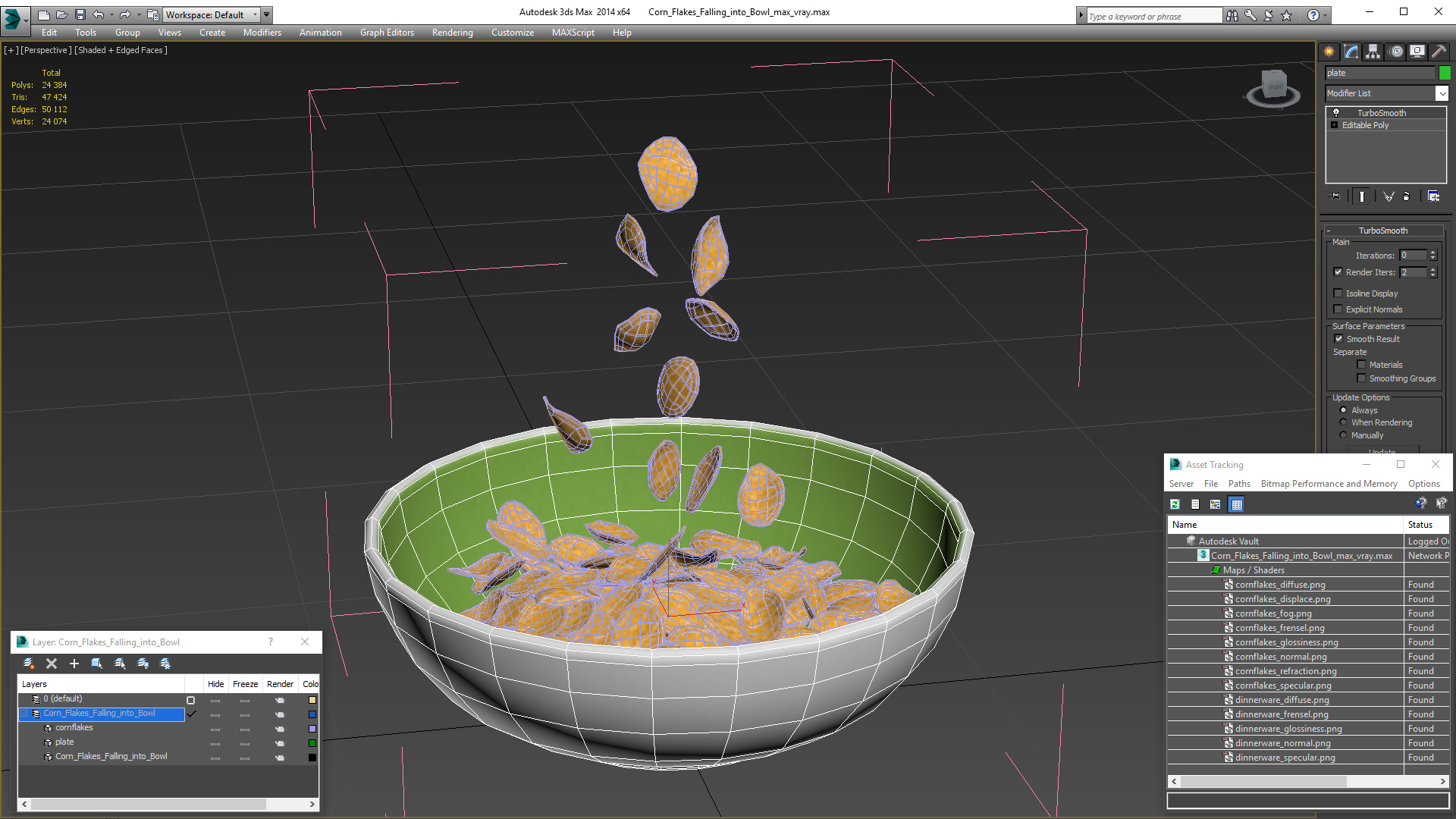Screen dimensions: 1456x819
Task: Click the binoculars search icon
Action: point(1232,15)
